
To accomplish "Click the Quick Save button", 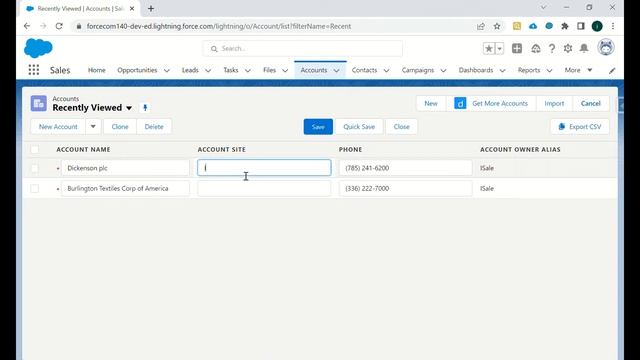I will [359, 127].
